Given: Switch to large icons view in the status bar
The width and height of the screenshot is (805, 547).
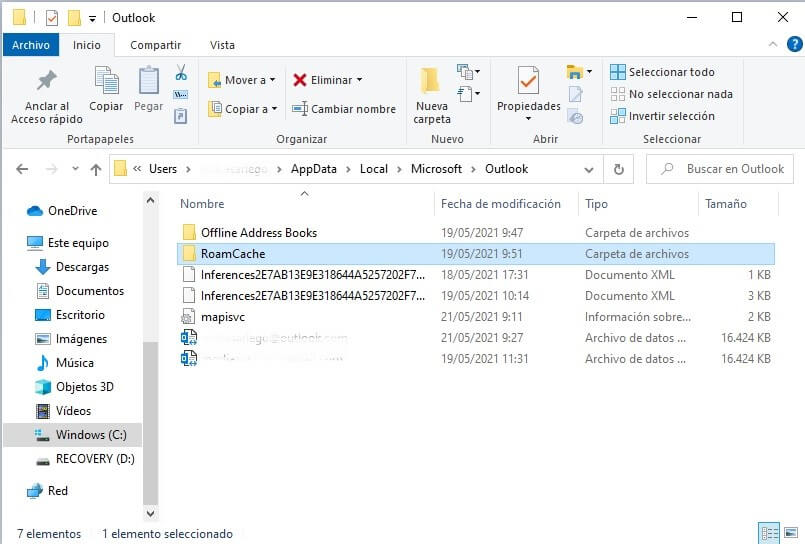Looking at the screenshot, I should click(791, 533).
